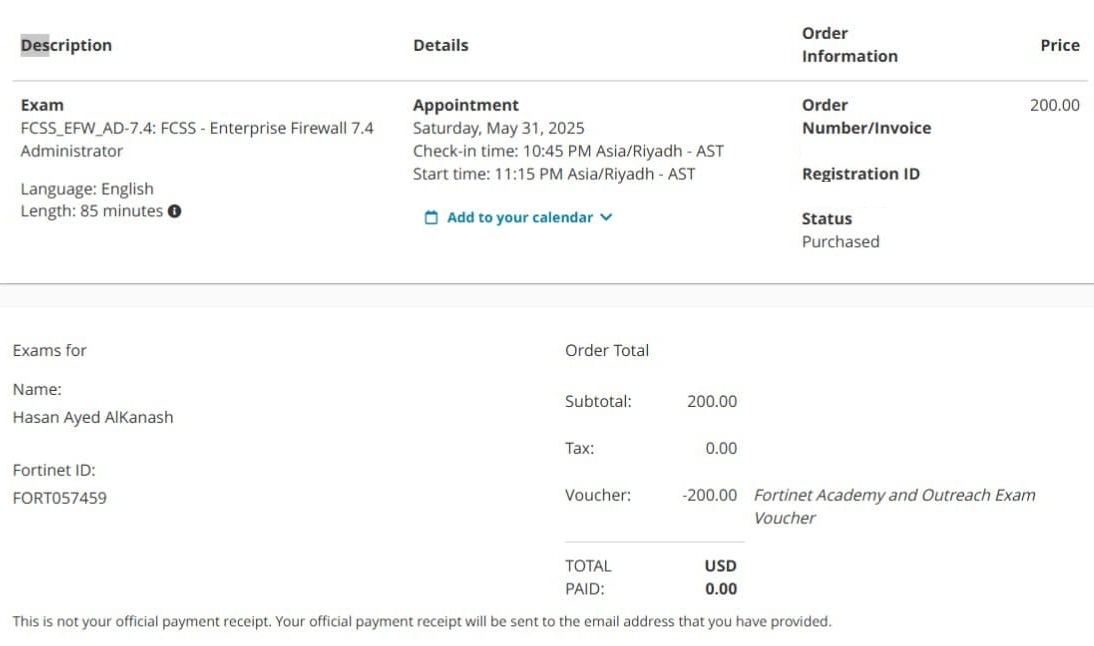1094x646 pixels.
Task: Click the USD 0.00 total paid amount
Action: click(720, 578)
